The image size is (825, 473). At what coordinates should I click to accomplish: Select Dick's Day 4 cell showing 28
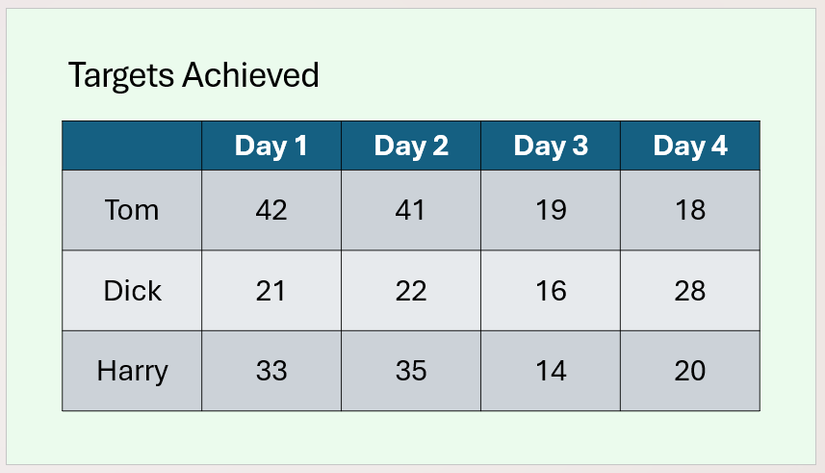coord(690,291)
